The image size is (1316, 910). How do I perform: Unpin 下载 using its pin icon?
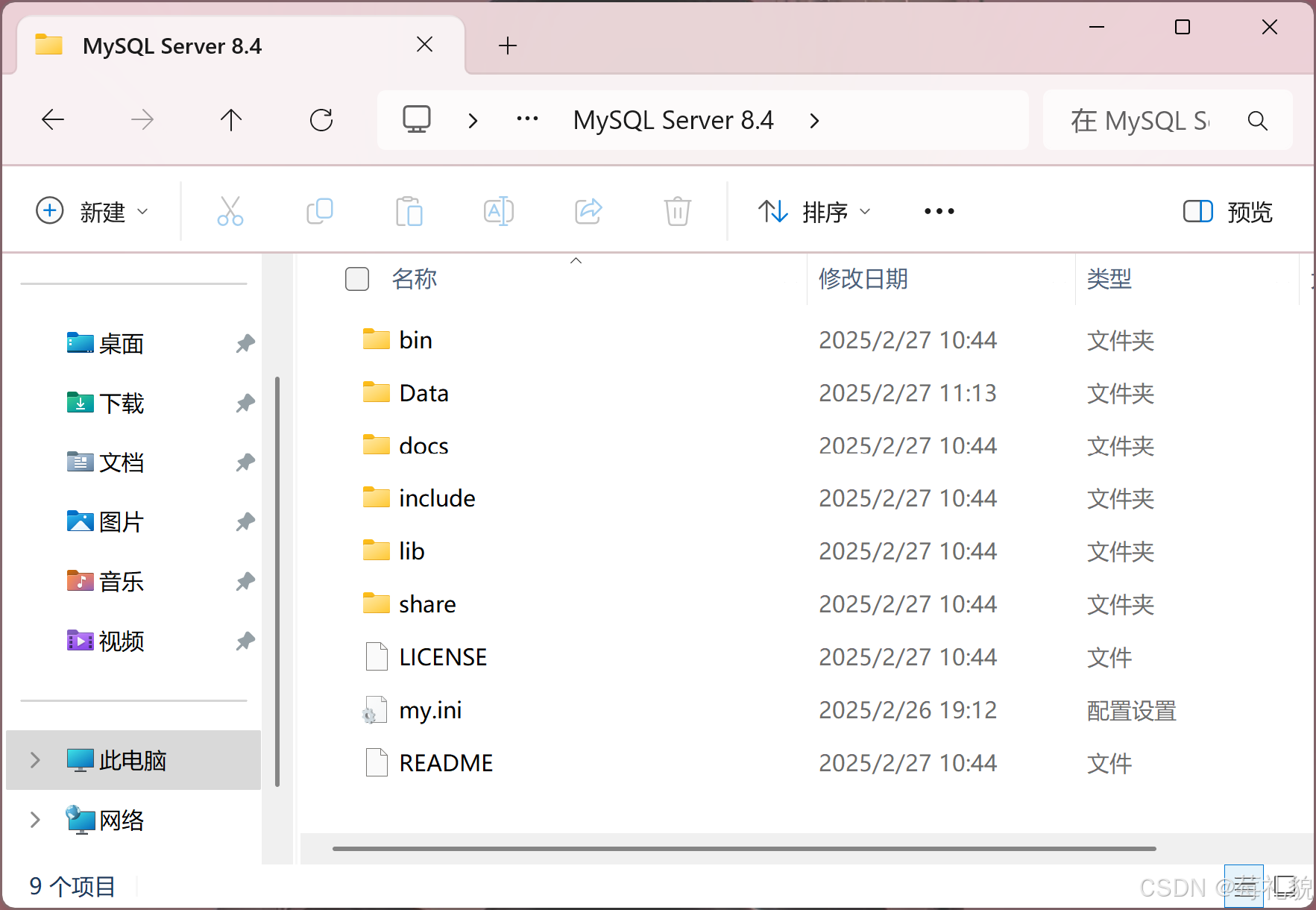click(245, 403)
